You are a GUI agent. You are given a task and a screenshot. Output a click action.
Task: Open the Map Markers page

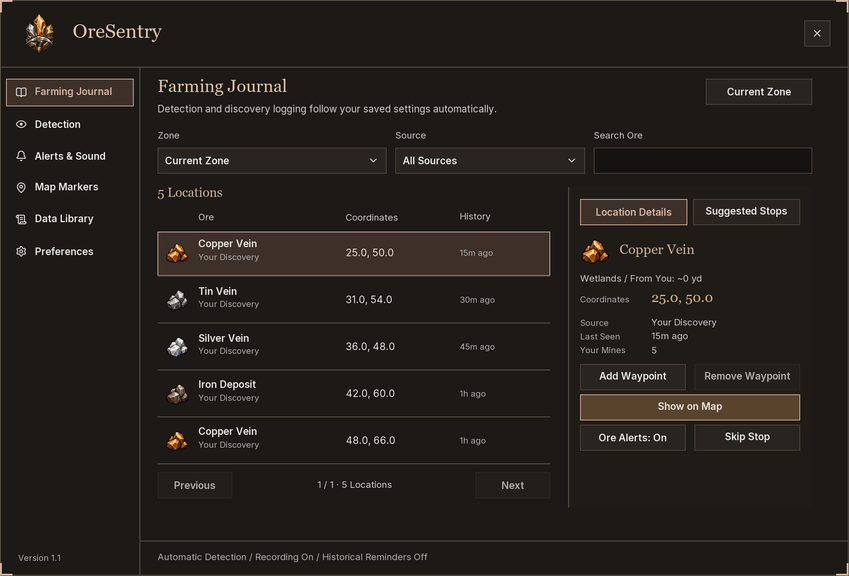[70, 187]
